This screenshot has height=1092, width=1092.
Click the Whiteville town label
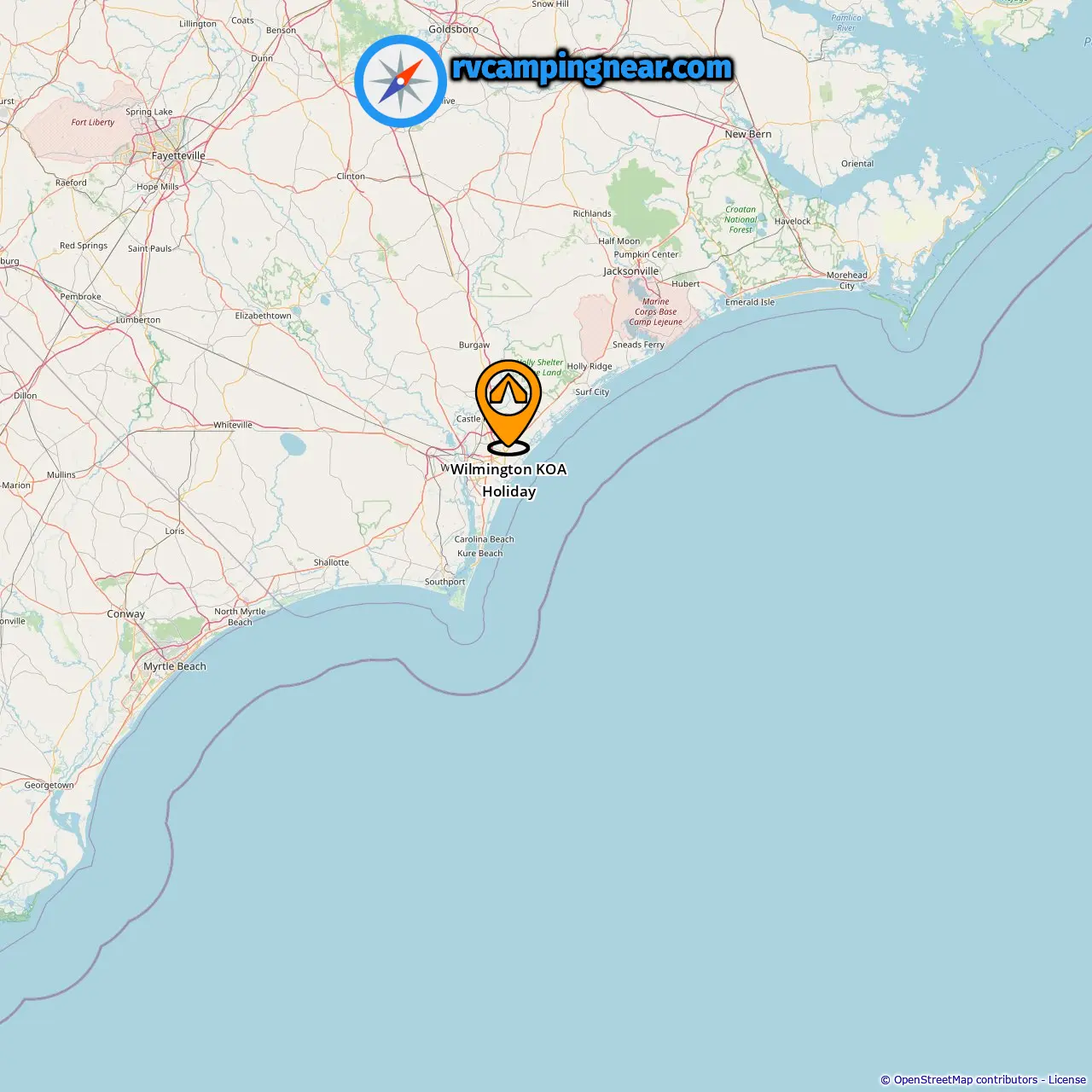coord(233,425)
